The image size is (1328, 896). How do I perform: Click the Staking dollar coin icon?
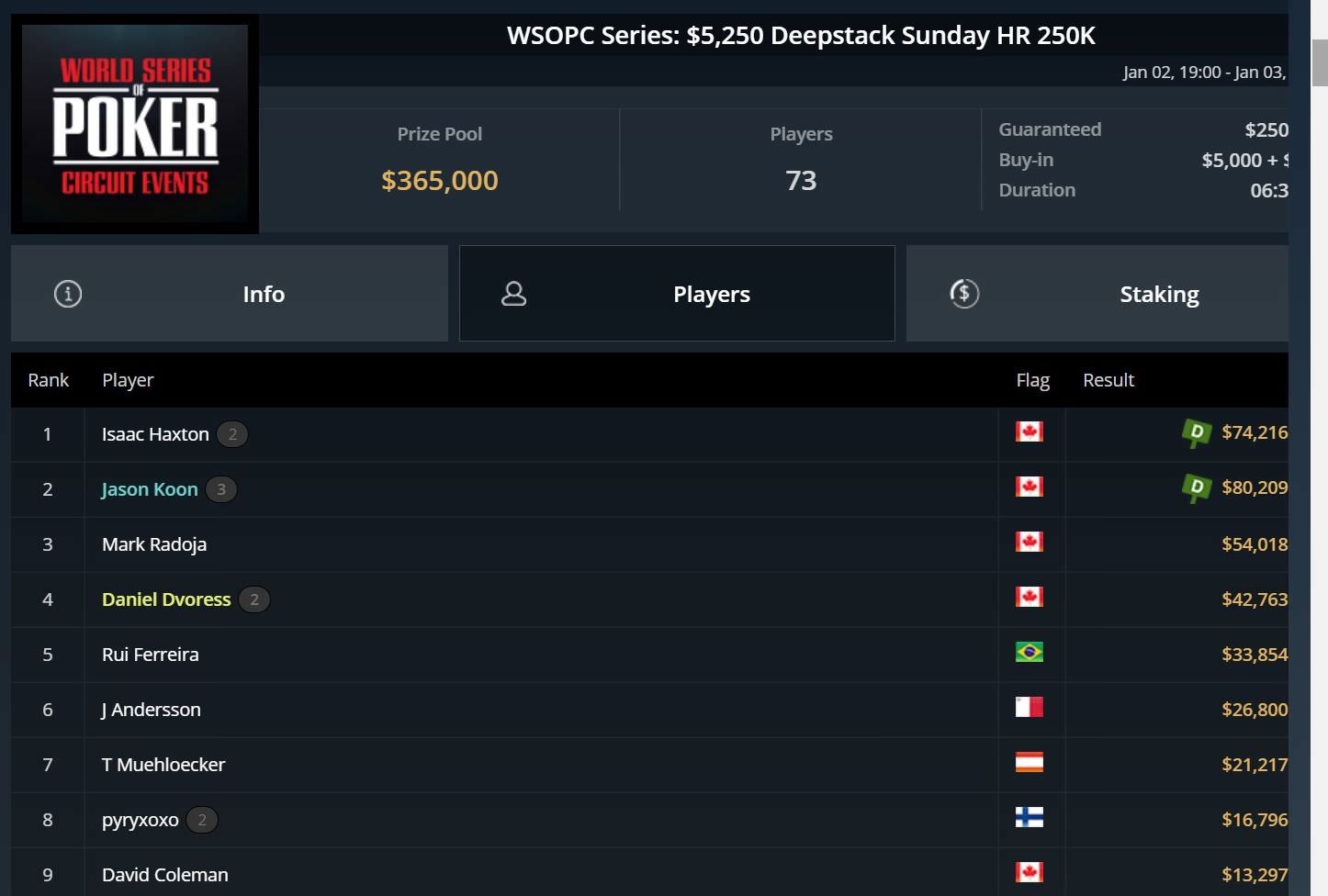(x=963, y=294)
